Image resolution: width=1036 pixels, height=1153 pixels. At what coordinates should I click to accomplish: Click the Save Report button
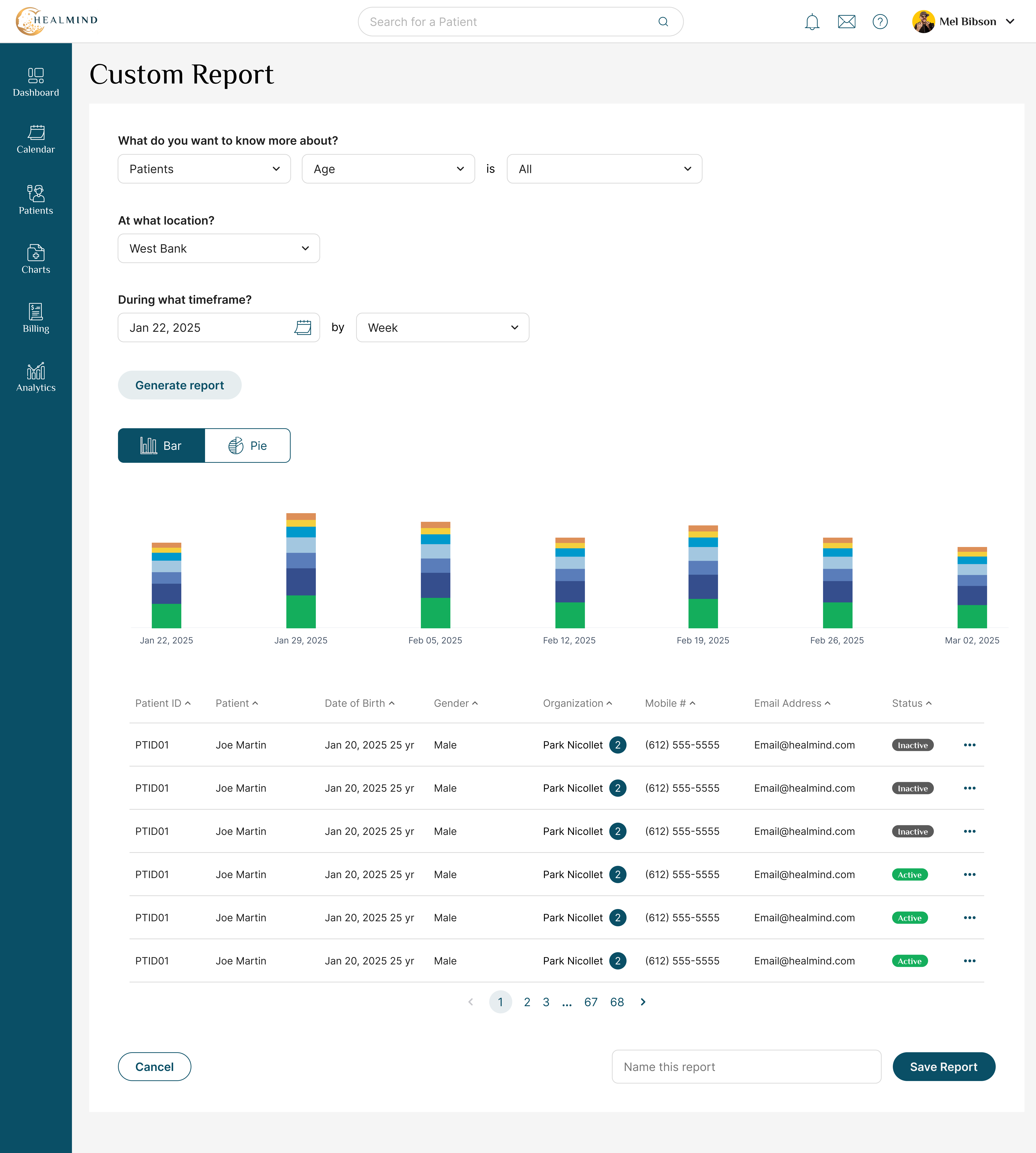click(943, 1066)
